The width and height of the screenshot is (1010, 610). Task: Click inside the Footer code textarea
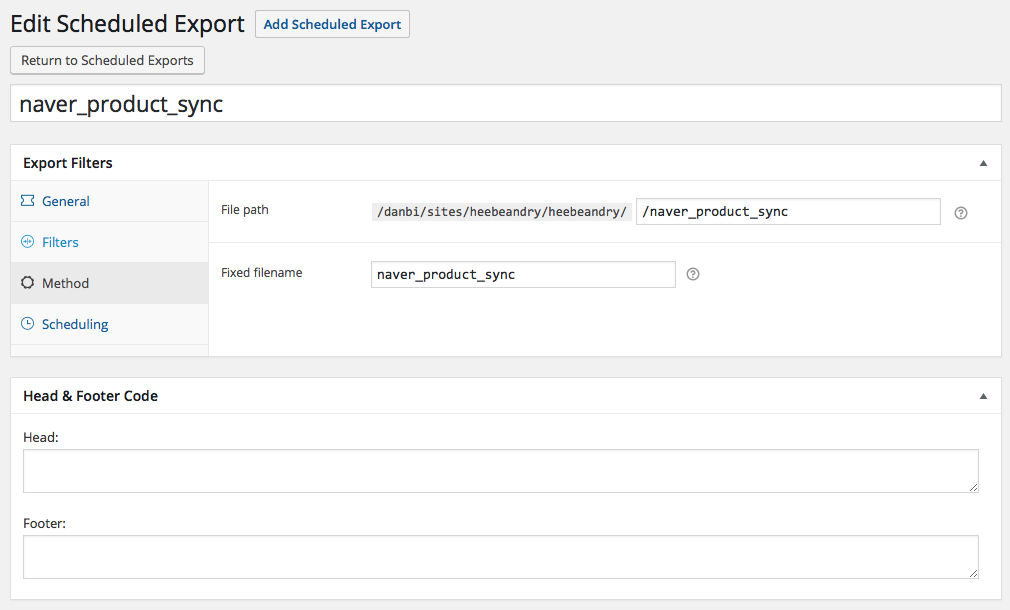point(500,556)
